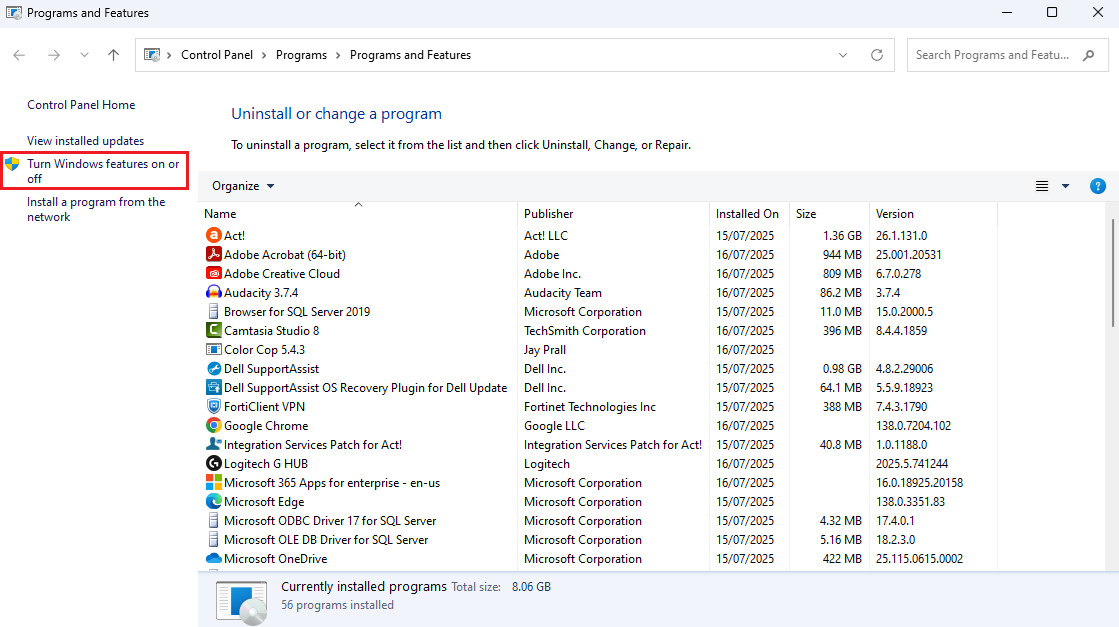1119x627 pixels.
Task: Click the Logitech G HUB icon
Action: point(213,464)
